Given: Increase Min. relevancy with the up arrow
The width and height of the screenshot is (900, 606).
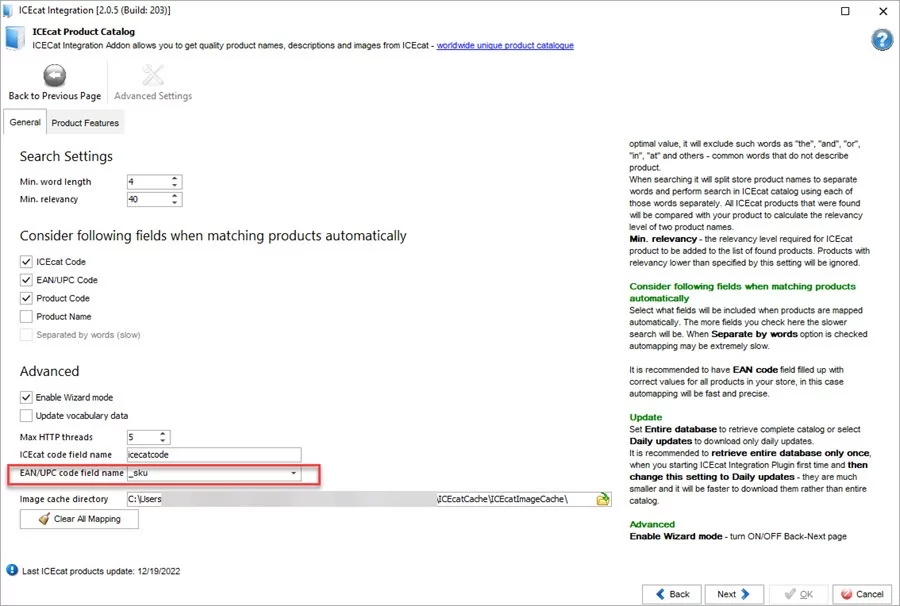Looking at the screenshot, I should pyautogui.click(x=173, y=195).
